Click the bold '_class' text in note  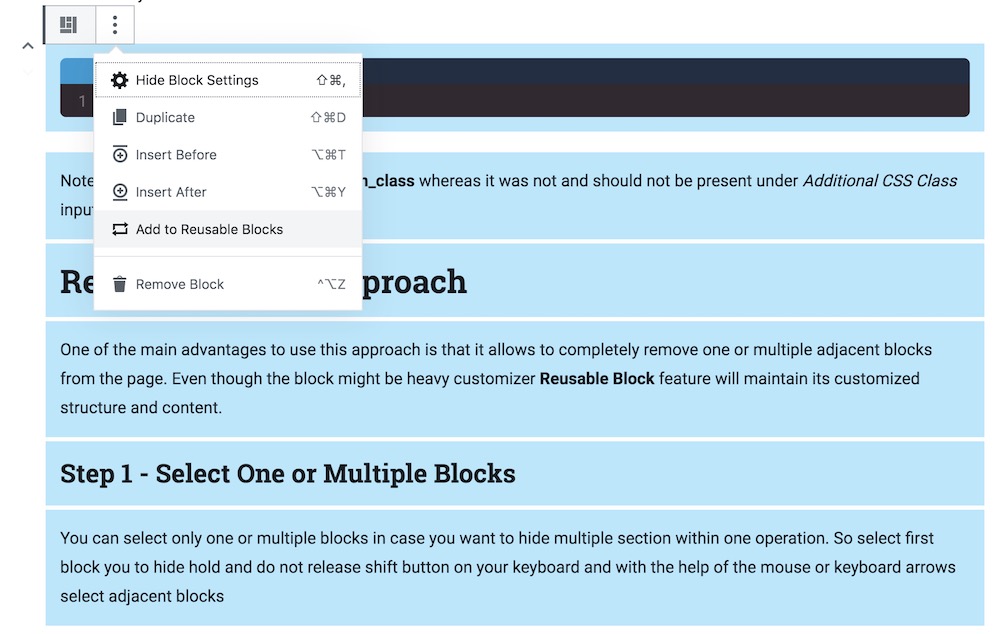coord(389,181)
